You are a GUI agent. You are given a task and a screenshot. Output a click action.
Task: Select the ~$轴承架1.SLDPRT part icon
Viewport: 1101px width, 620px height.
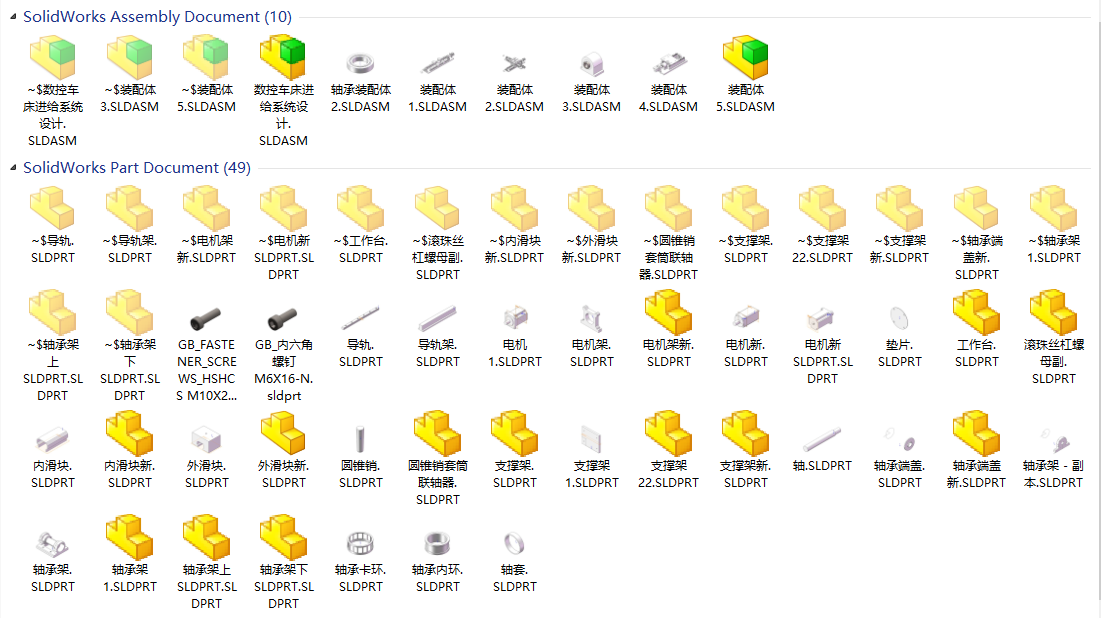[x=1053, y=208]
